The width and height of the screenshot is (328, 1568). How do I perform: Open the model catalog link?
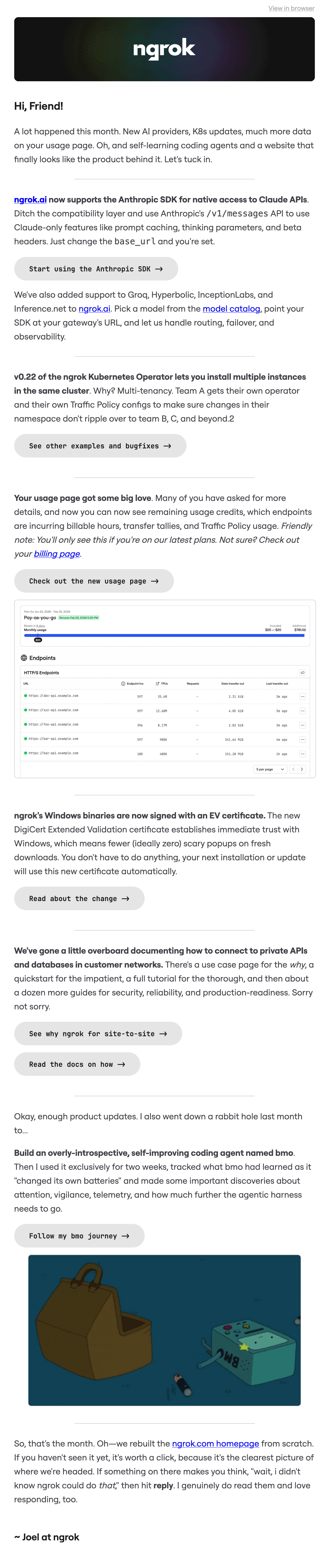231,309
